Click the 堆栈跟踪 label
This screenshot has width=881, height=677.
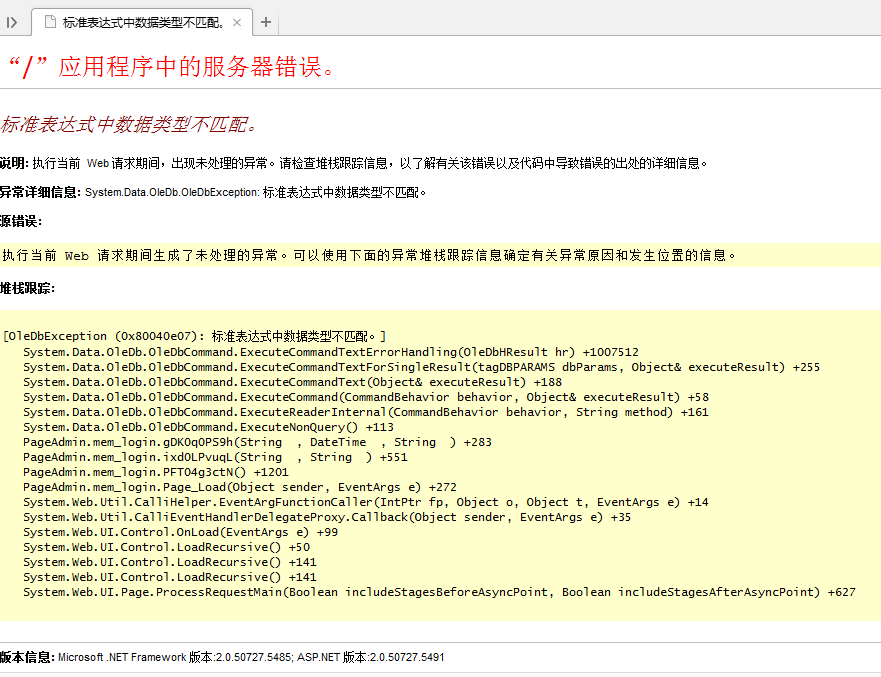click(27, 288)
